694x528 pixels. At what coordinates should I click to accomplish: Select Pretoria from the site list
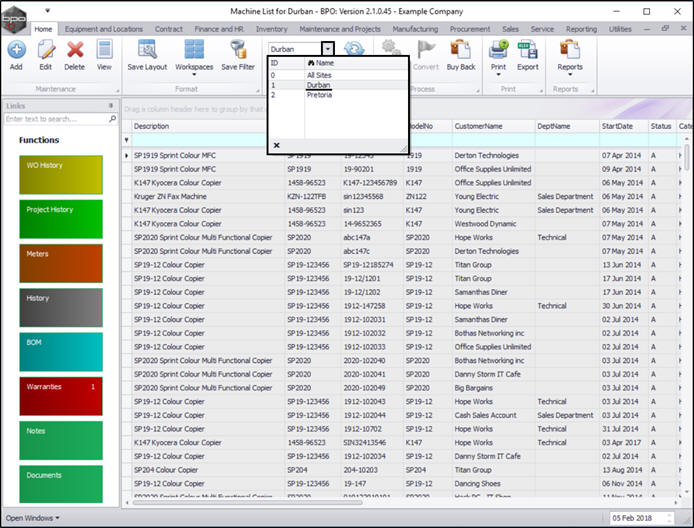pyautogui.click(x=320, y=95)
